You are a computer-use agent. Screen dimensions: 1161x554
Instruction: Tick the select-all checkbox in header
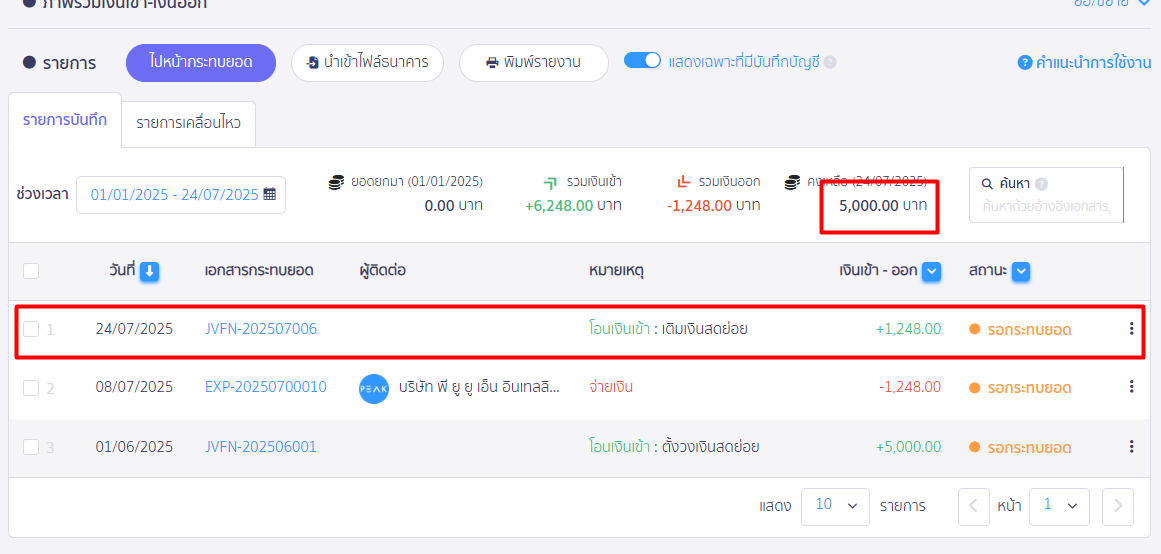(30, 271)
